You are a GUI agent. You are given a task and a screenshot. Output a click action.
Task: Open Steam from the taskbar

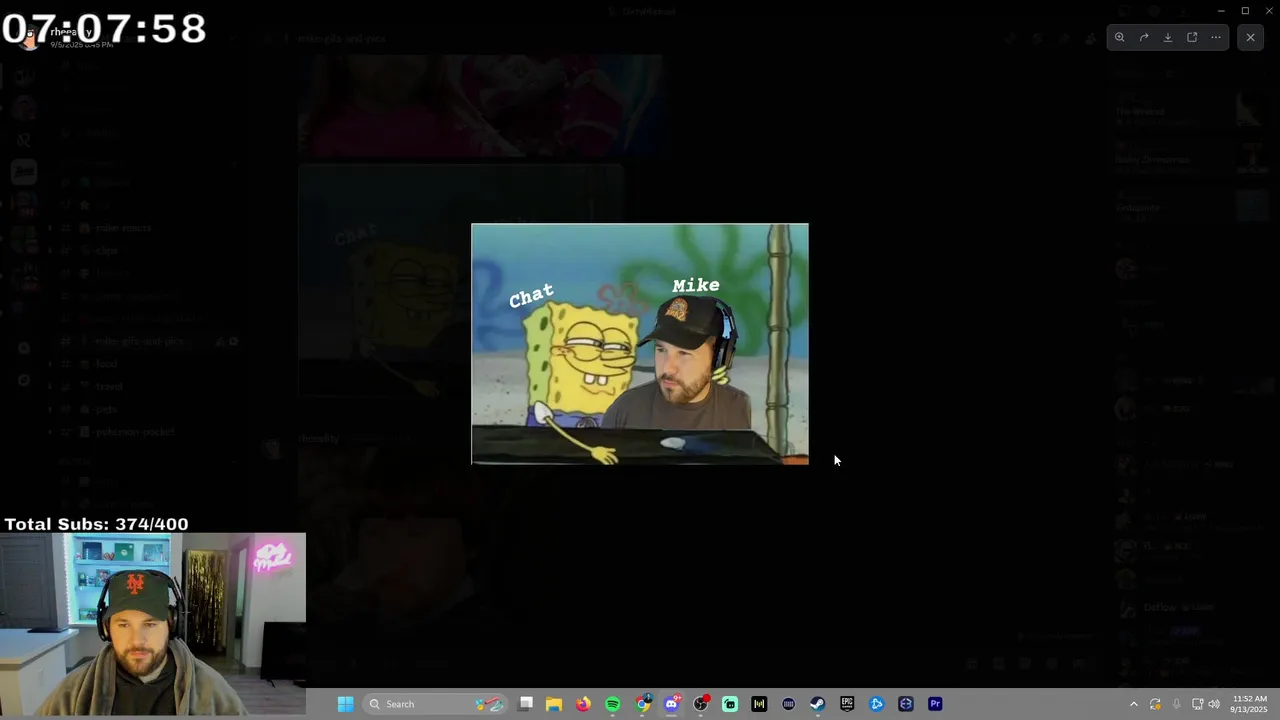pos(817,704)
